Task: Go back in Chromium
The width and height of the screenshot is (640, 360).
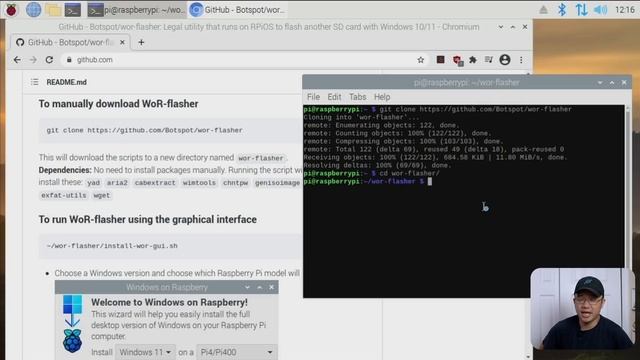Action: 17,60
